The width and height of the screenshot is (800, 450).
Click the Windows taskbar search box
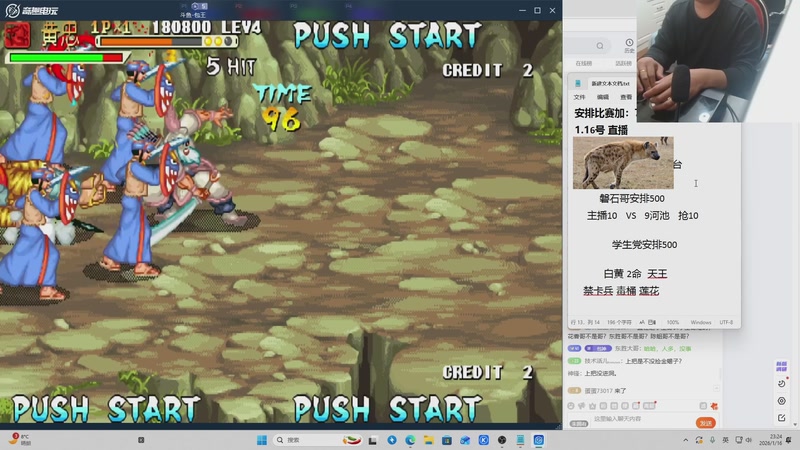click(319, 440)
